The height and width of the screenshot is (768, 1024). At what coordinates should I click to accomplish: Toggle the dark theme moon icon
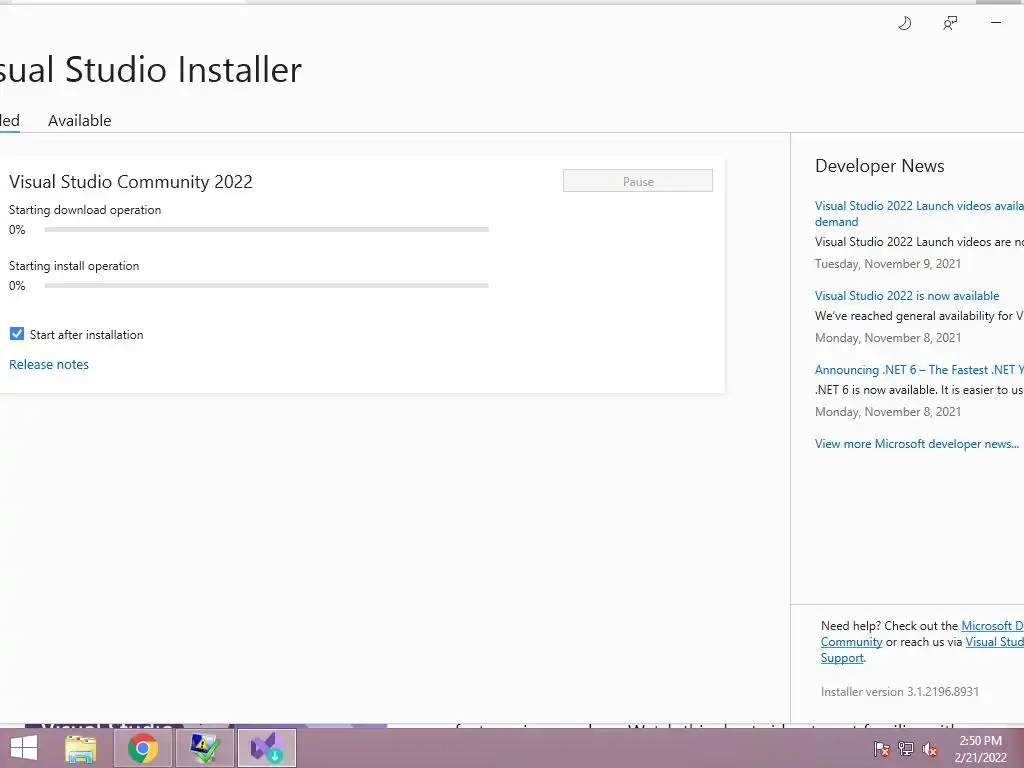tap(904, 24)
